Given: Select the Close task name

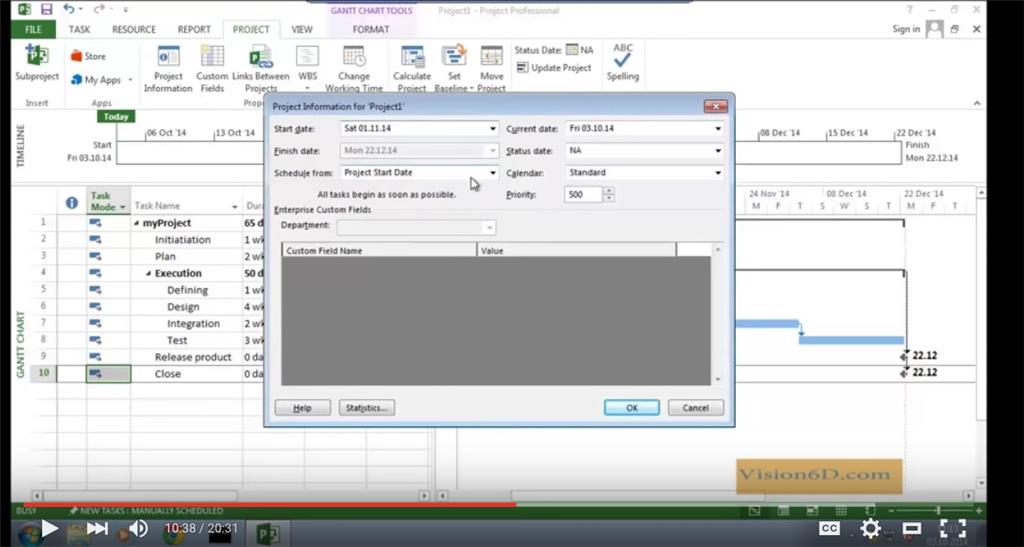Looking at the screenshot, I should (x=168, y=374).
